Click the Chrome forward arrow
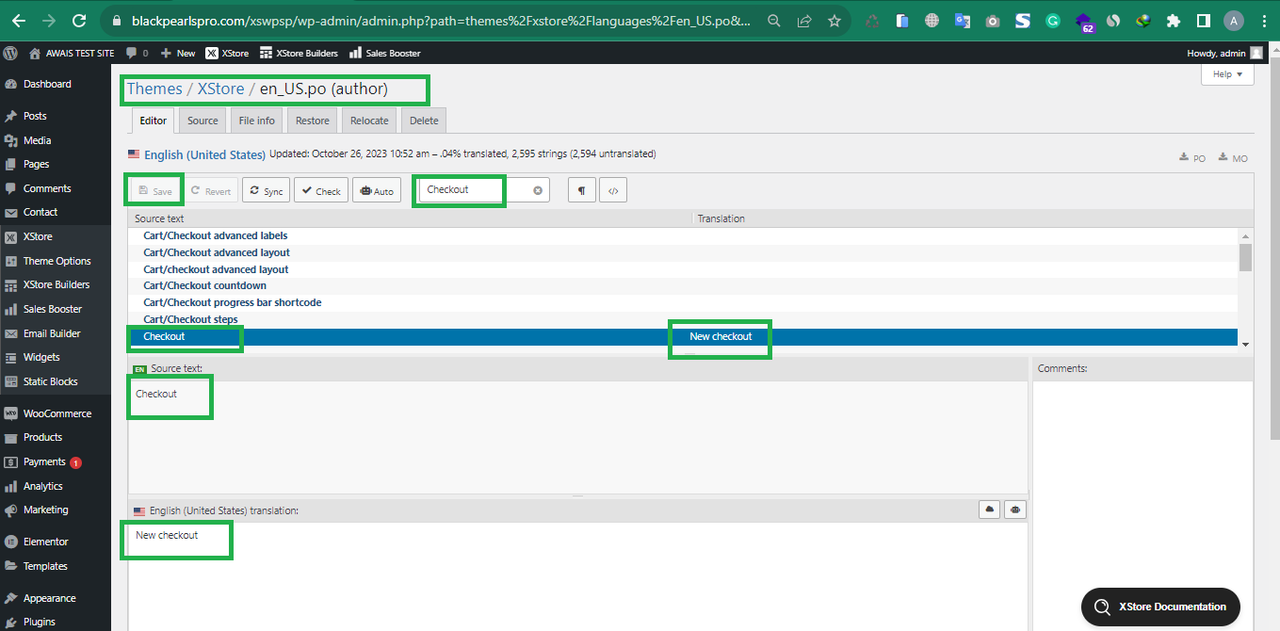This screenshot has width=1280, height=631. point(49,20)
